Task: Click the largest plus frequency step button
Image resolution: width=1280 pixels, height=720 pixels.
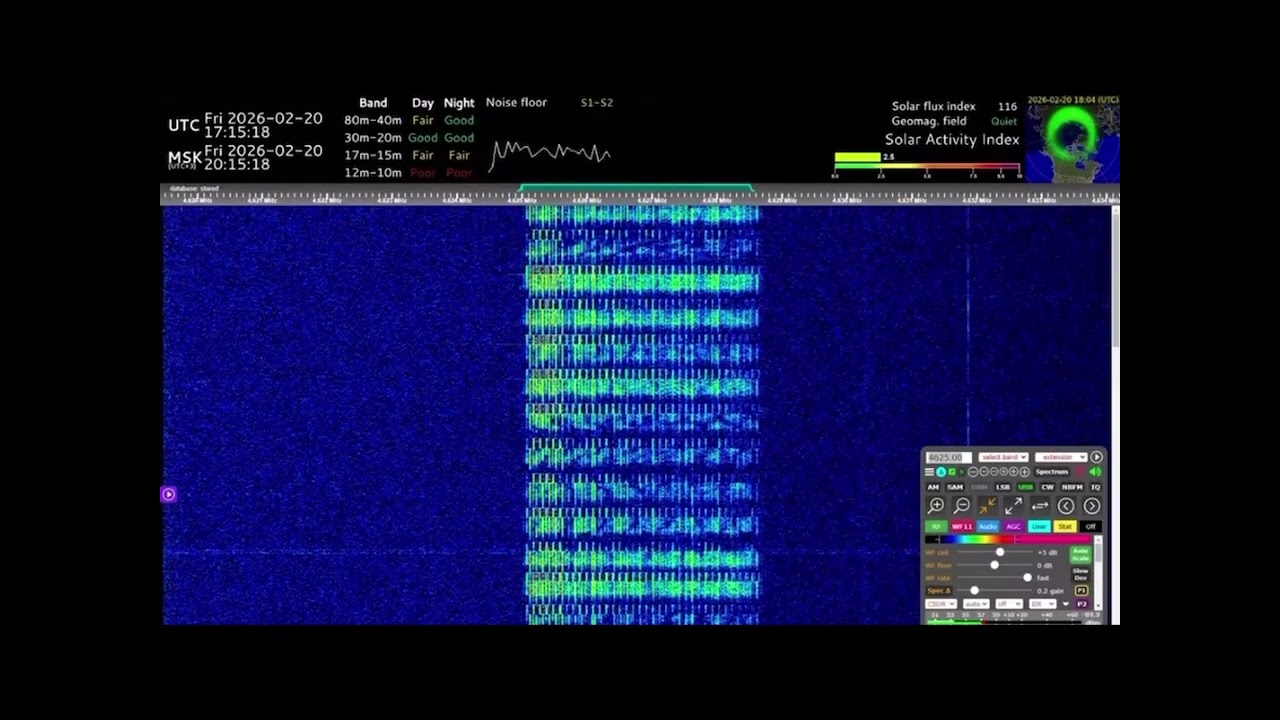Action: 1024,472
